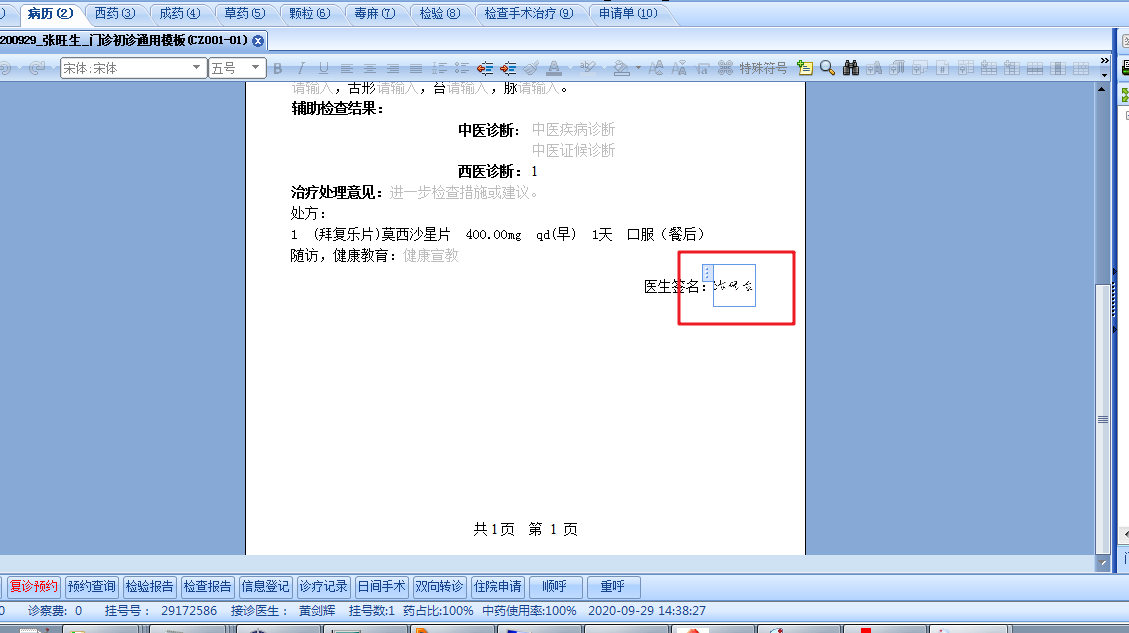Open fill color dropdown arrow
This screenshot has width=1129, height=633.
click(638, 68)
